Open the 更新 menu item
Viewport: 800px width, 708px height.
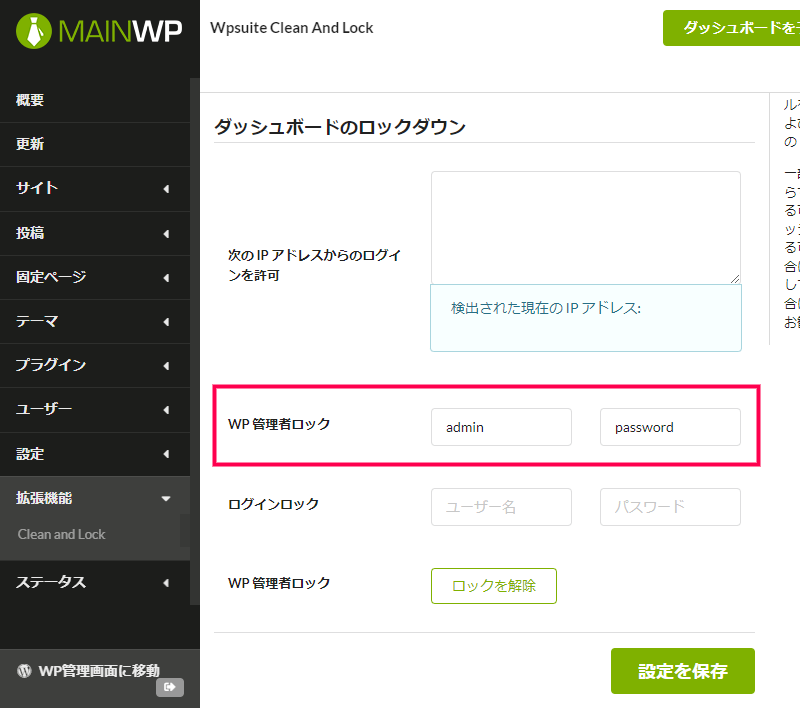[95, 144]
